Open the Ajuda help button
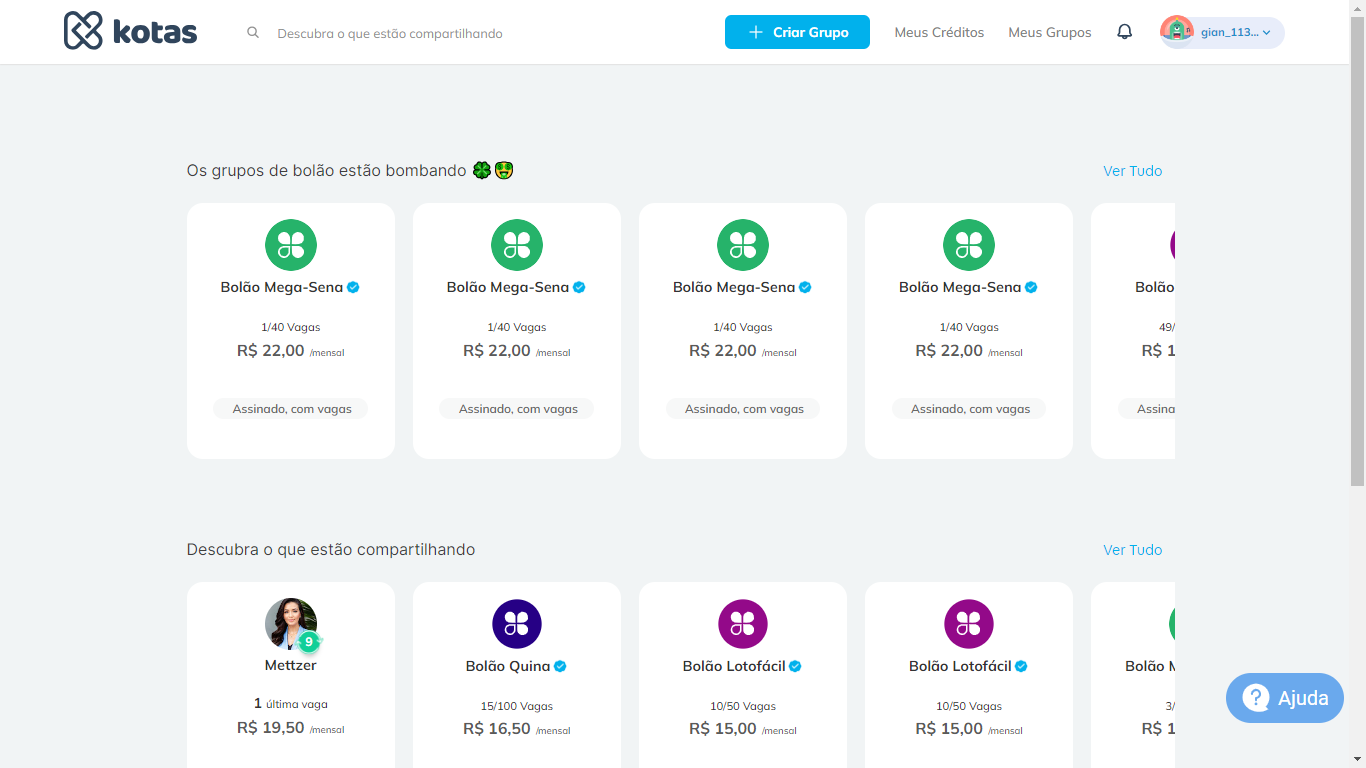 coord(1285,698)
